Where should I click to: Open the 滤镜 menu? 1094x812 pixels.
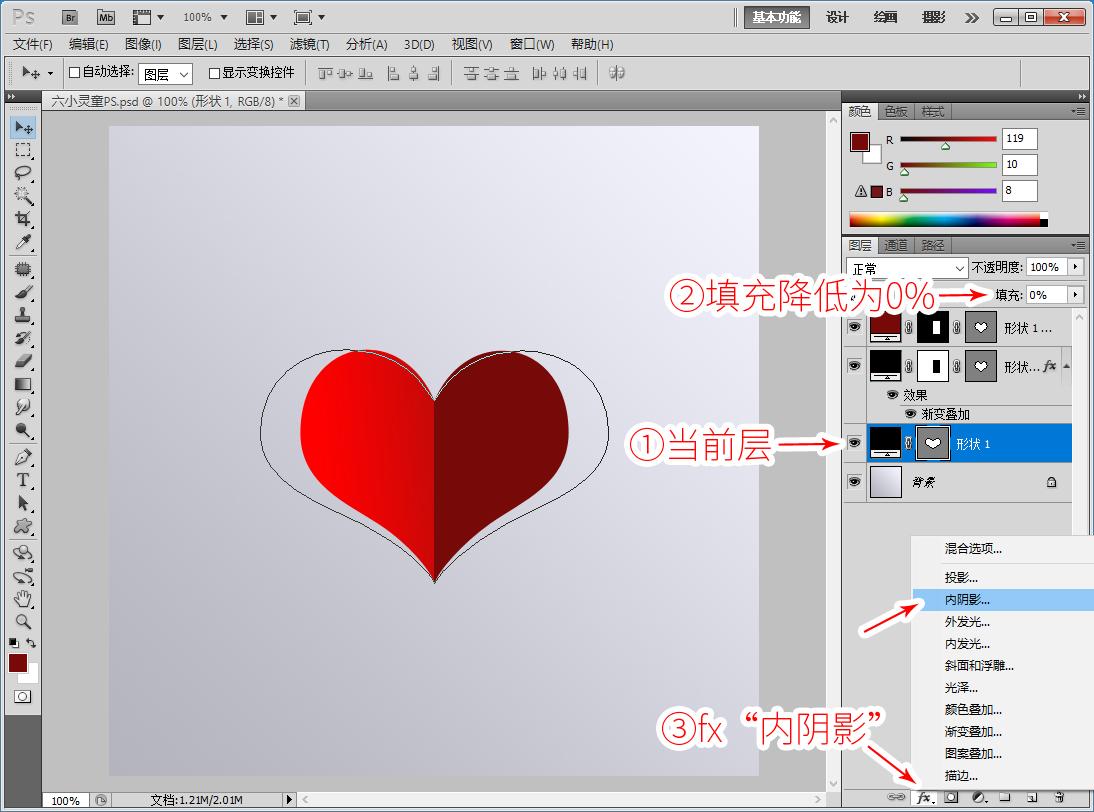tap(309, 44)
